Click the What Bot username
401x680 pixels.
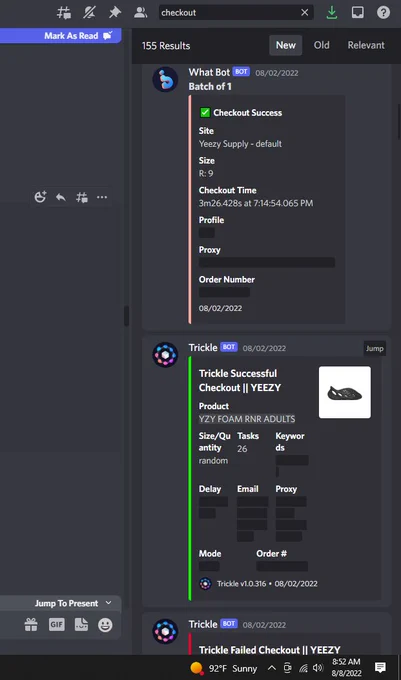click(x=209, y=72)
